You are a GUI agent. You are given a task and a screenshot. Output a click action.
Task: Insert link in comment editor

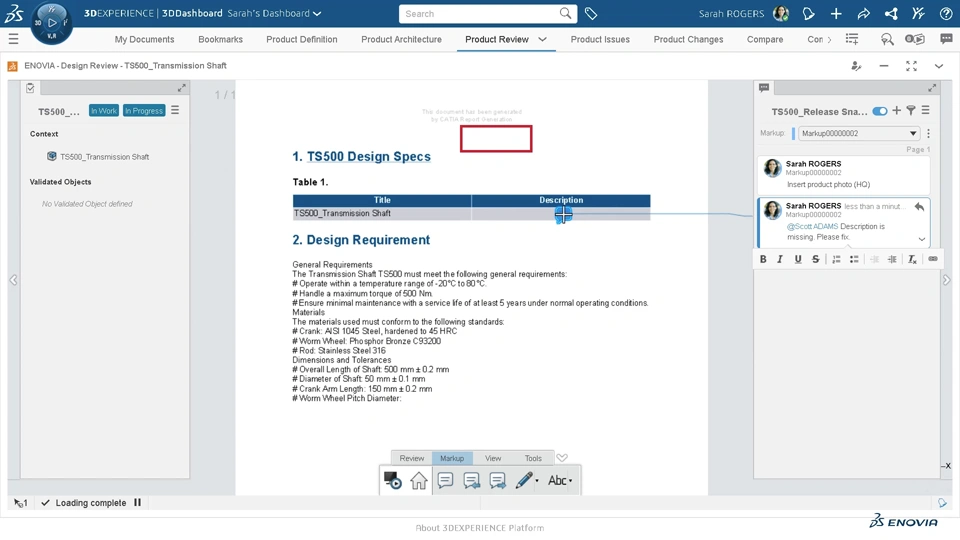point(932,259)
